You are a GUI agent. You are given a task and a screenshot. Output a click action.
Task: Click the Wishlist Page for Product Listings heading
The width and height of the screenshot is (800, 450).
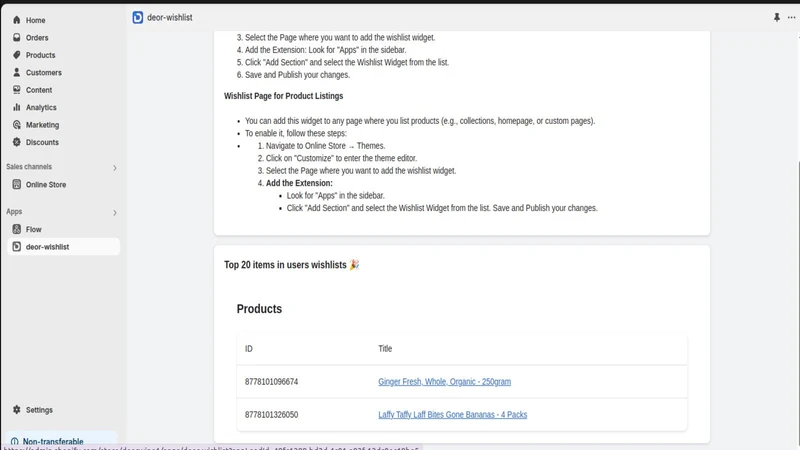284,96
